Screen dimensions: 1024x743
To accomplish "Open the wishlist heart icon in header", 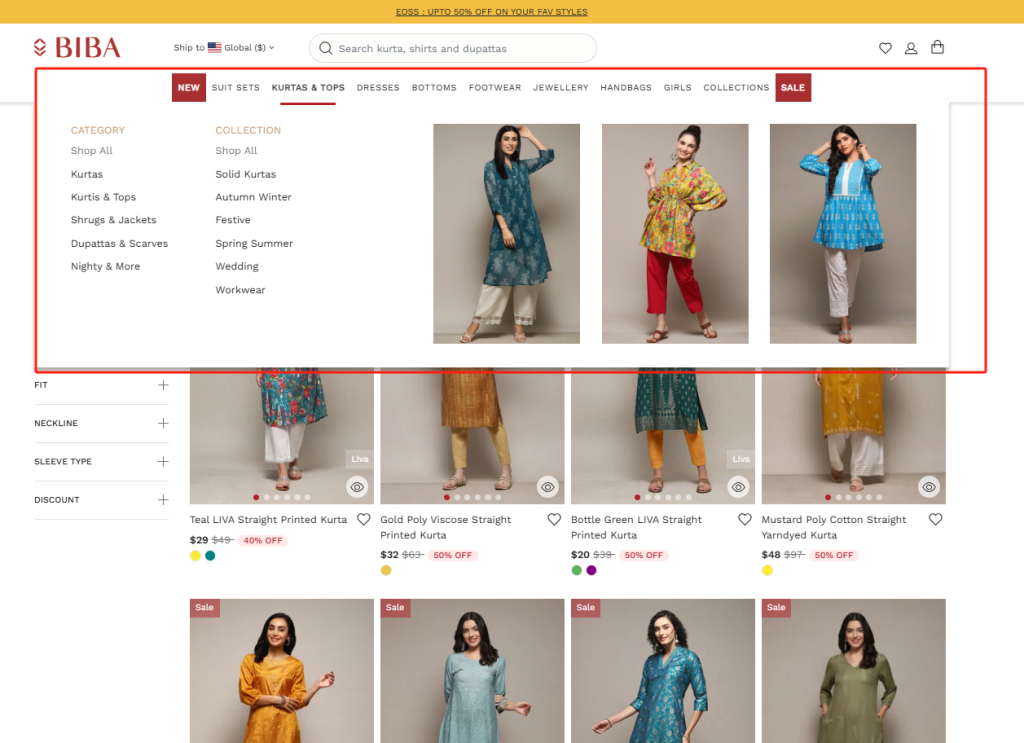I will [x=885, y=47].
